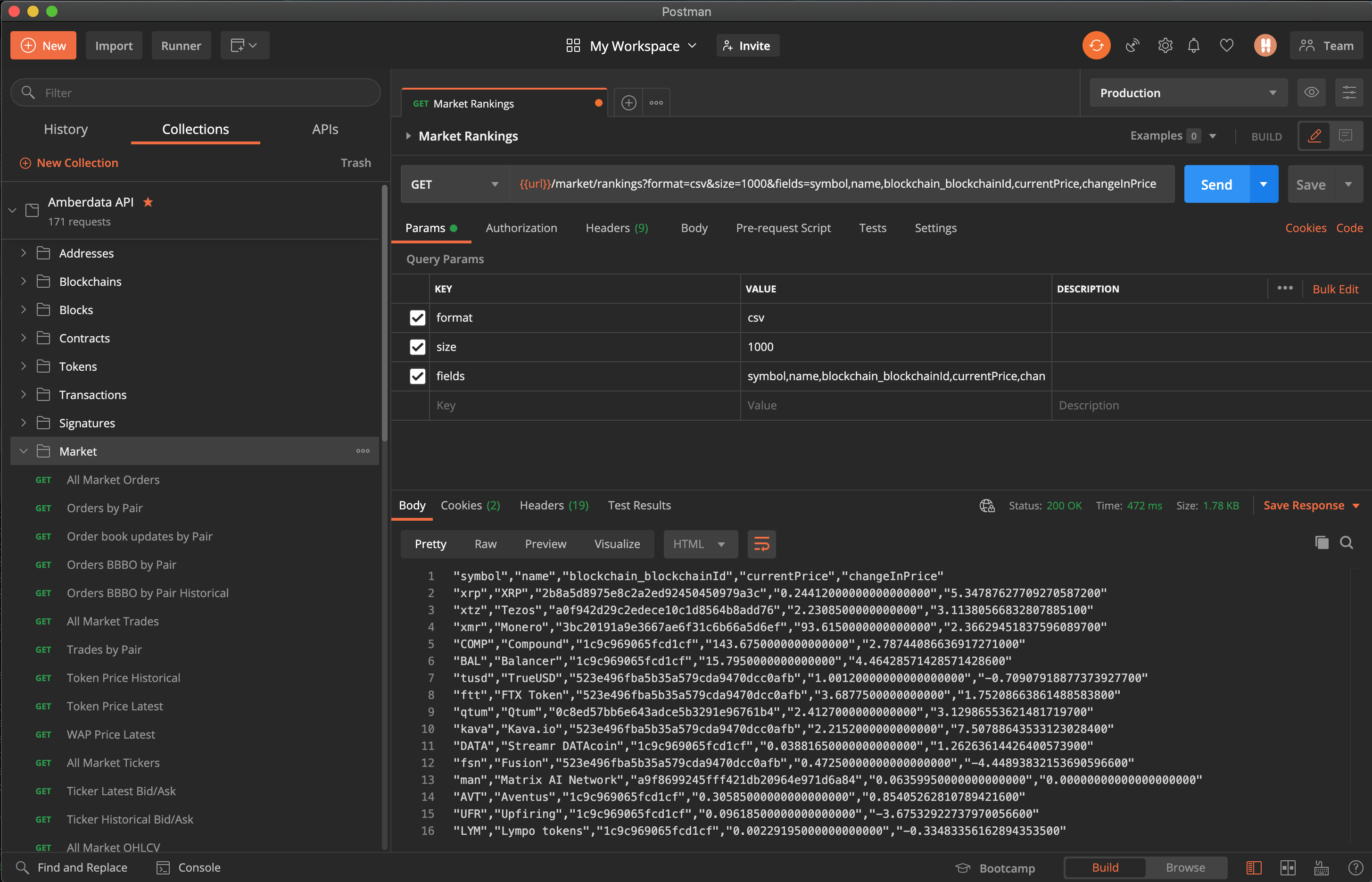Open the query params column options ellipsis
1372x882 pixels.
(x=1284, y=289)
